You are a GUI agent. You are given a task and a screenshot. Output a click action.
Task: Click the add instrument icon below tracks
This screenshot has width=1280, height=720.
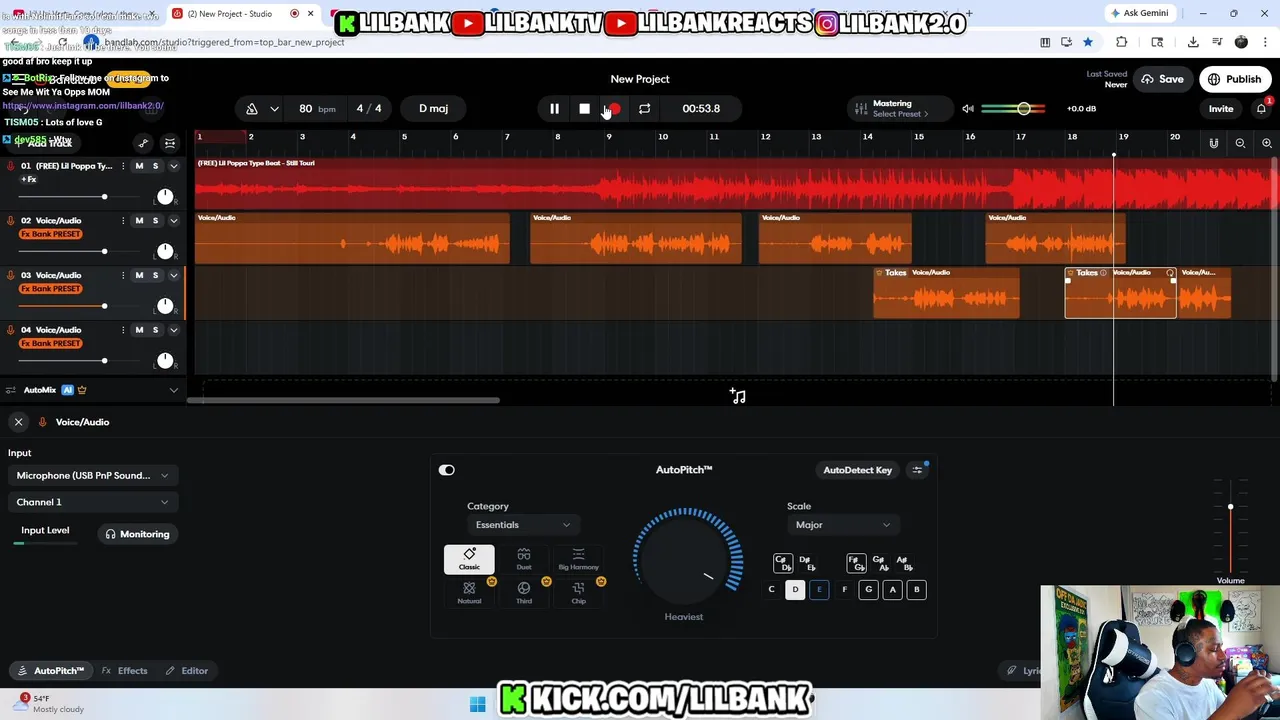738,397
